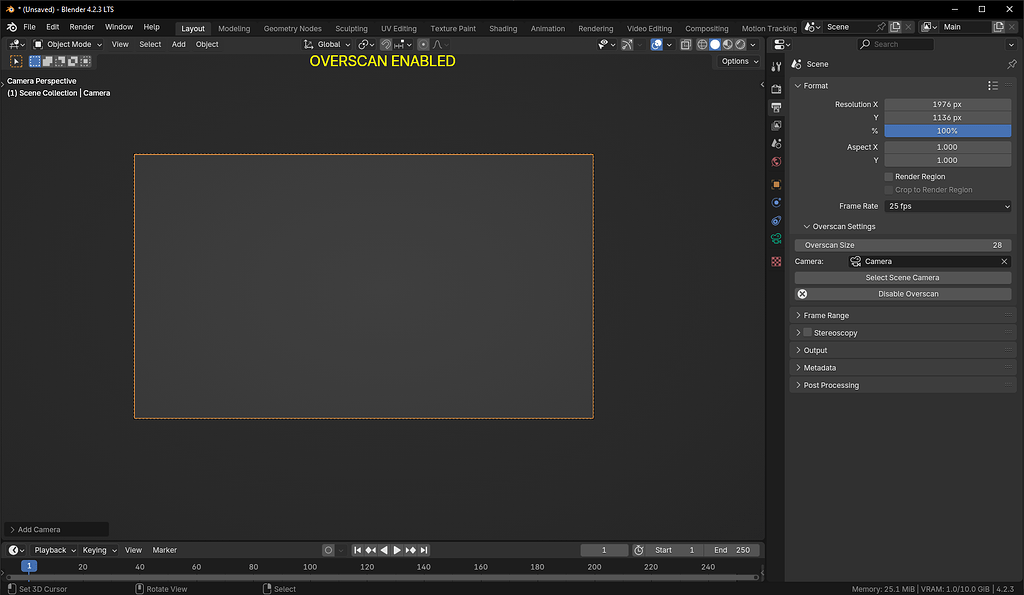Switch to Solid viewport shading
1024x595 pixels.
(715, 44)
